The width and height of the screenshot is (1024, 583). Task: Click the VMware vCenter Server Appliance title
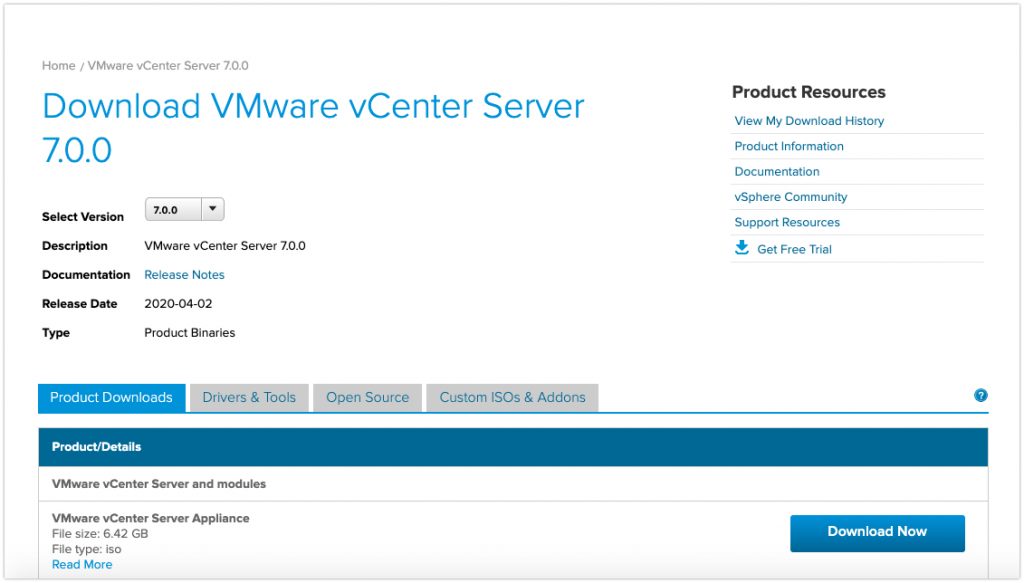point(151,518)
